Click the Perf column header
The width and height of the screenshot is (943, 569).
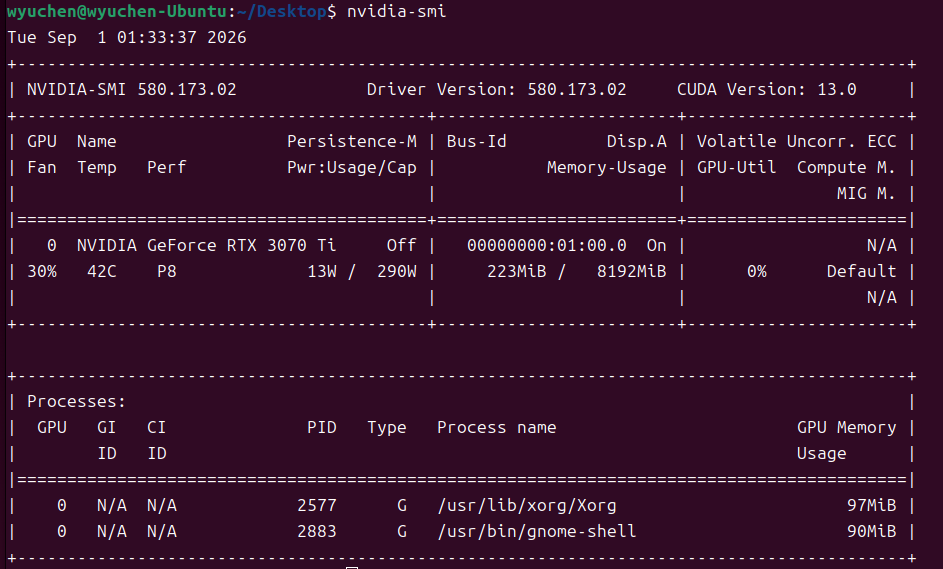pos(167,167)
